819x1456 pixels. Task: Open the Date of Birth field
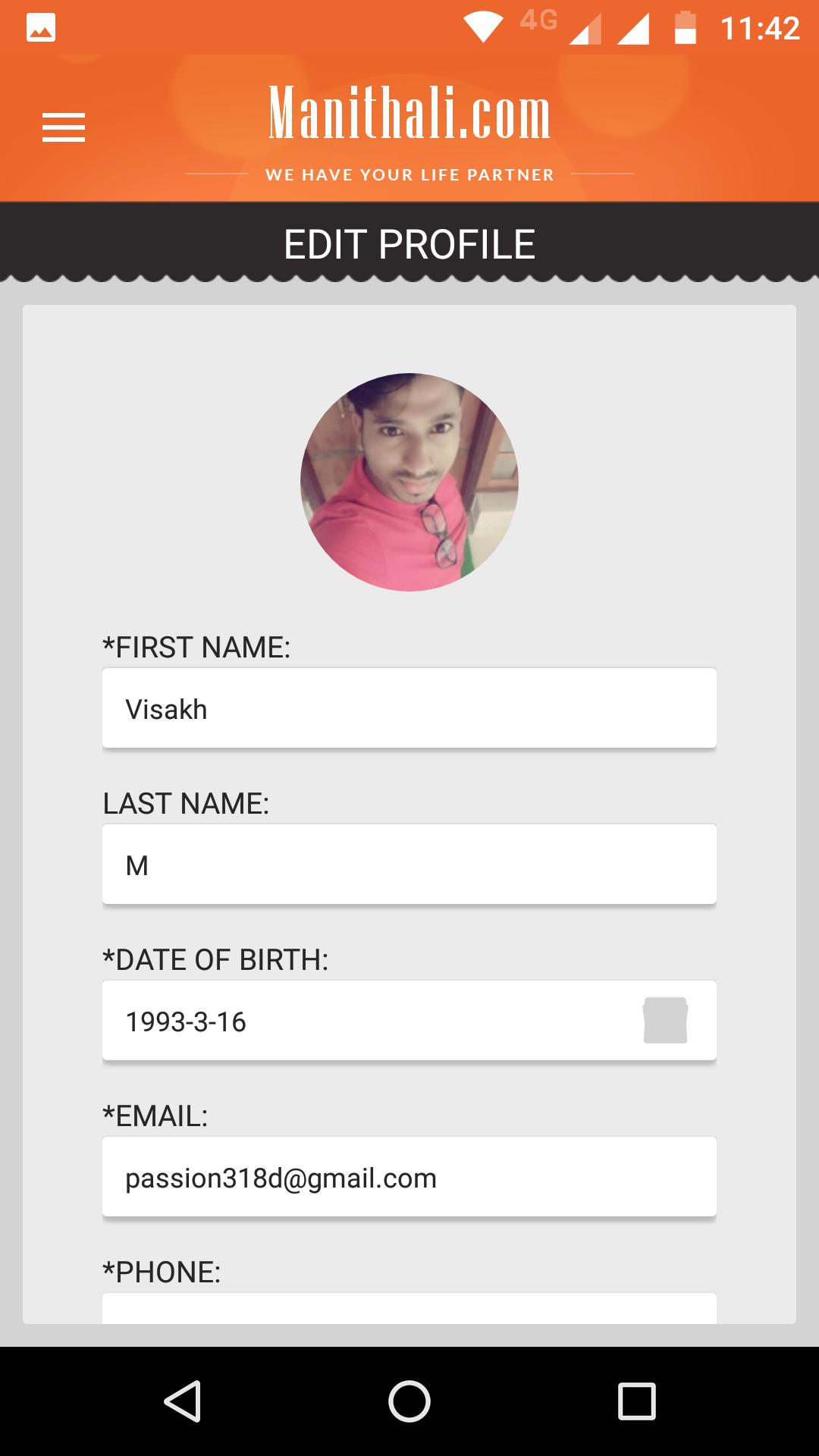(364, 1021)
